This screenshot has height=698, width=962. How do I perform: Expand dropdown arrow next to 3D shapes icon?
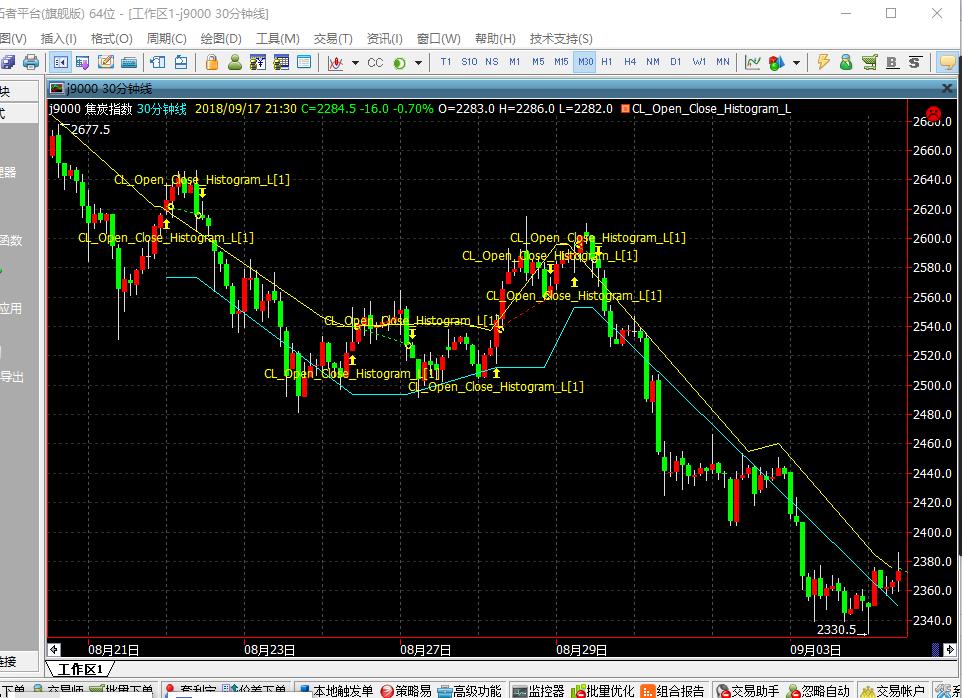[796, 63]
